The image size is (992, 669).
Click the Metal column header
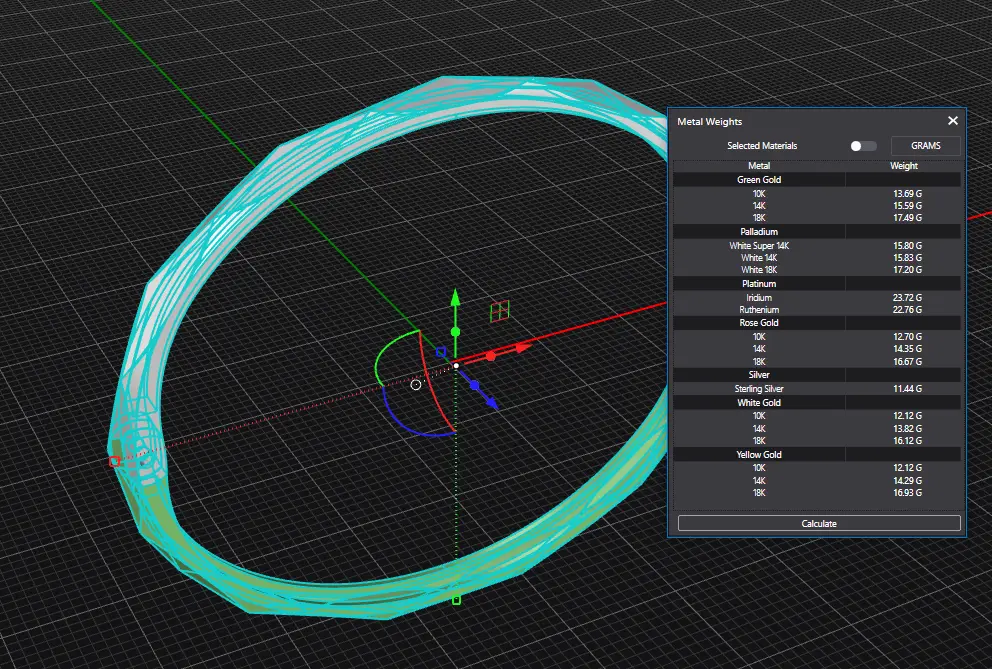[759, 166]
